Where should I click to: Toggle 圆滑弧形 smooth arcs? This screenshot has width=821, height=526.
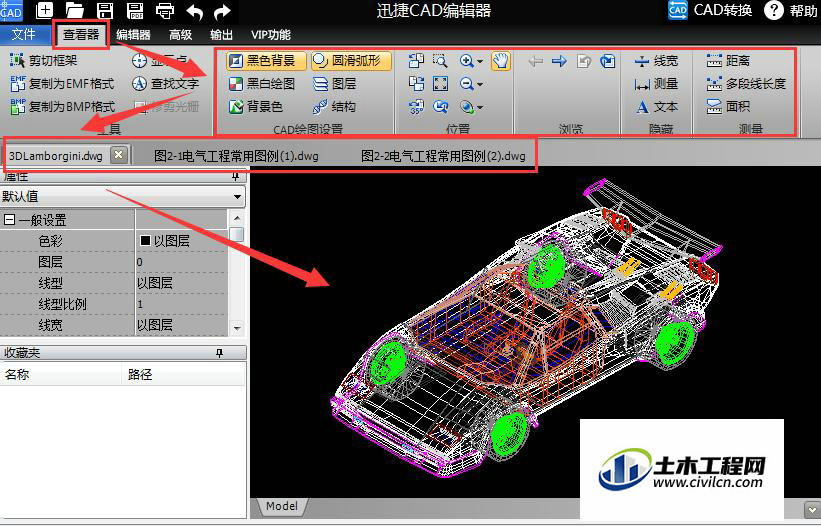pos(351,61)
